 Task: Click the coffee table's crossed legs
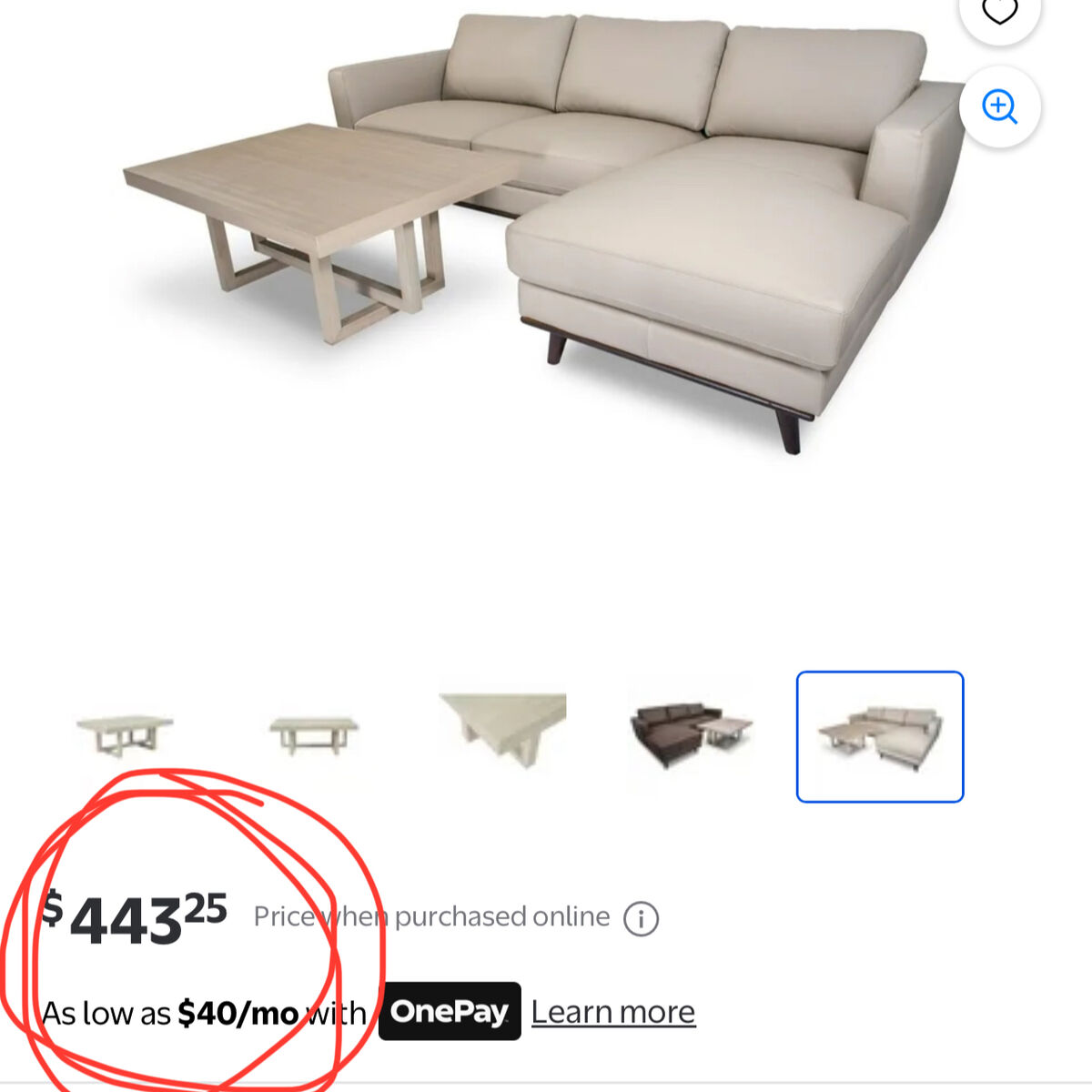pyautogui.click(x=328, y=268)
